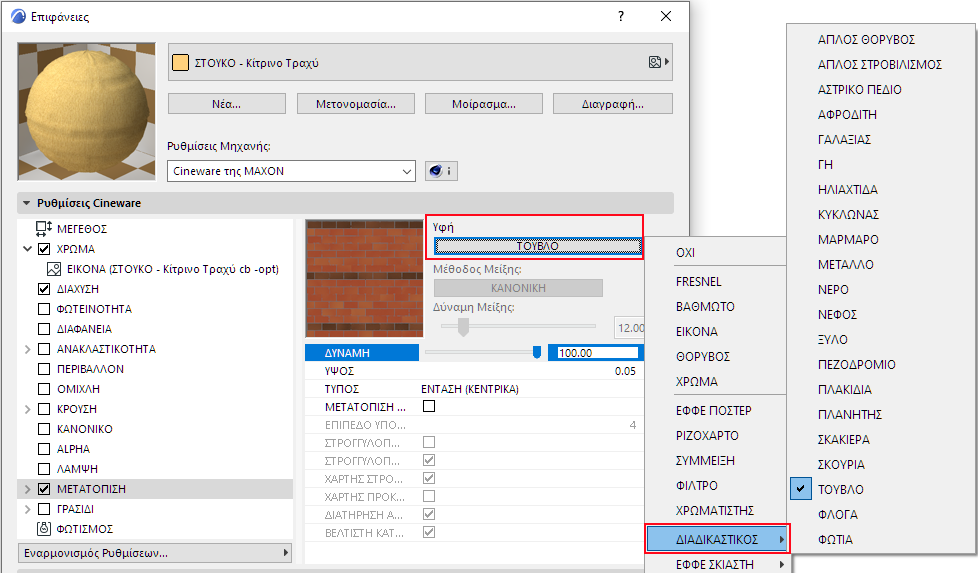Enable the ΦΩΤΕΙΝΟΤΗΤΑ checkbox

[x=44, y=309]
